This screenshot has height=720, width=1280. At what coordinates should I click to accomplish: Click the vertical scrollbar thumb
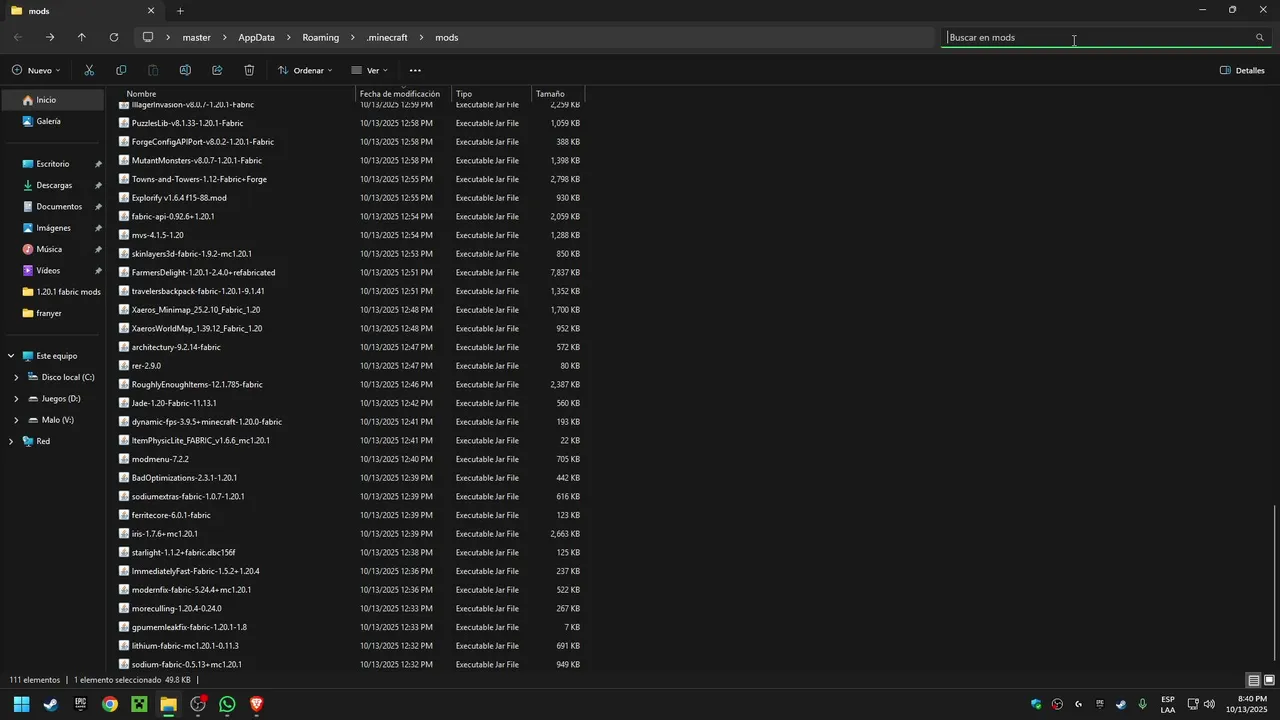[x=1275, y=581]
